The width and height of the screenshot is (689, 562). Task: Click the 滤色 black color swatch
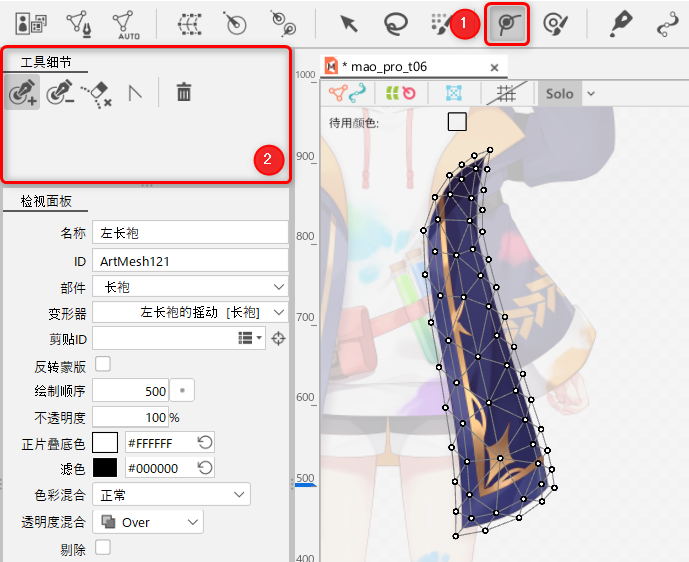pos(105,468)
